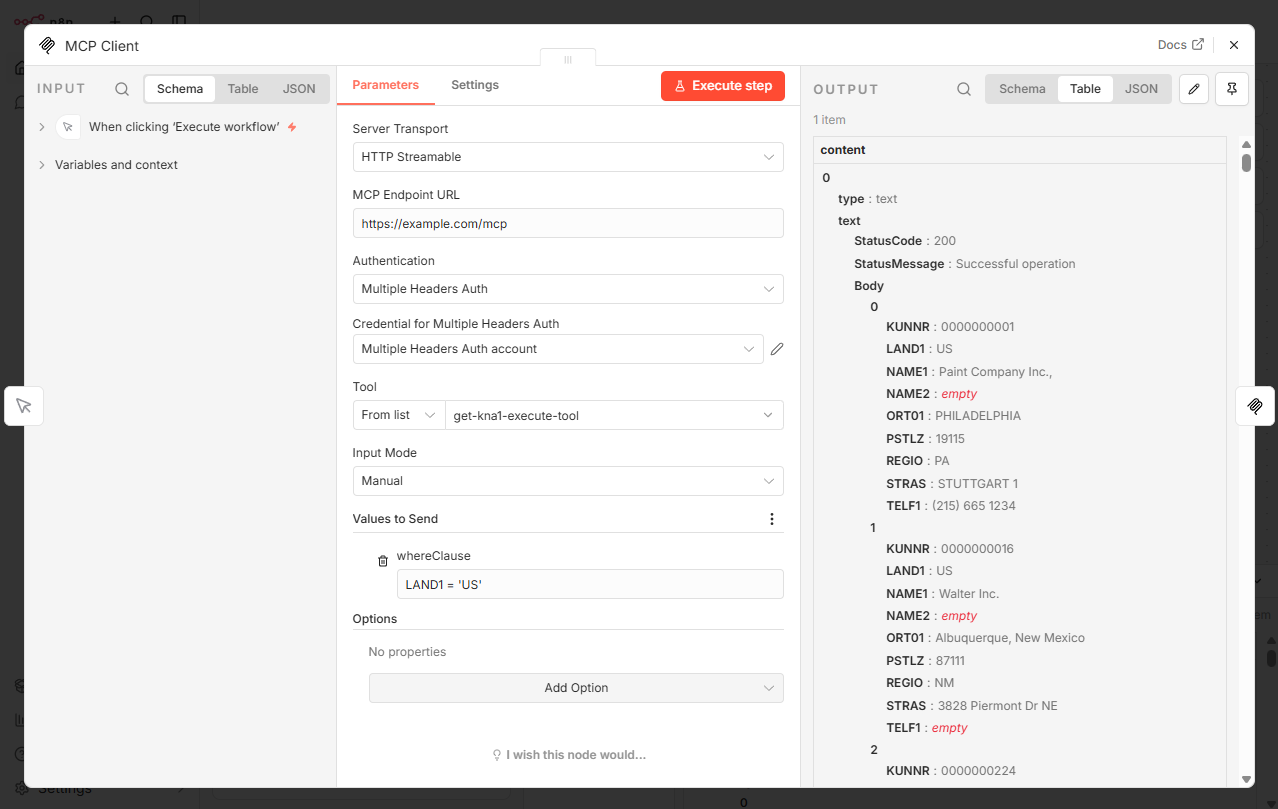Click NAME1 'Walter Inc.' value
Image resolution: width=1278 pixels, height=809 pixels.
click(968, 594)
